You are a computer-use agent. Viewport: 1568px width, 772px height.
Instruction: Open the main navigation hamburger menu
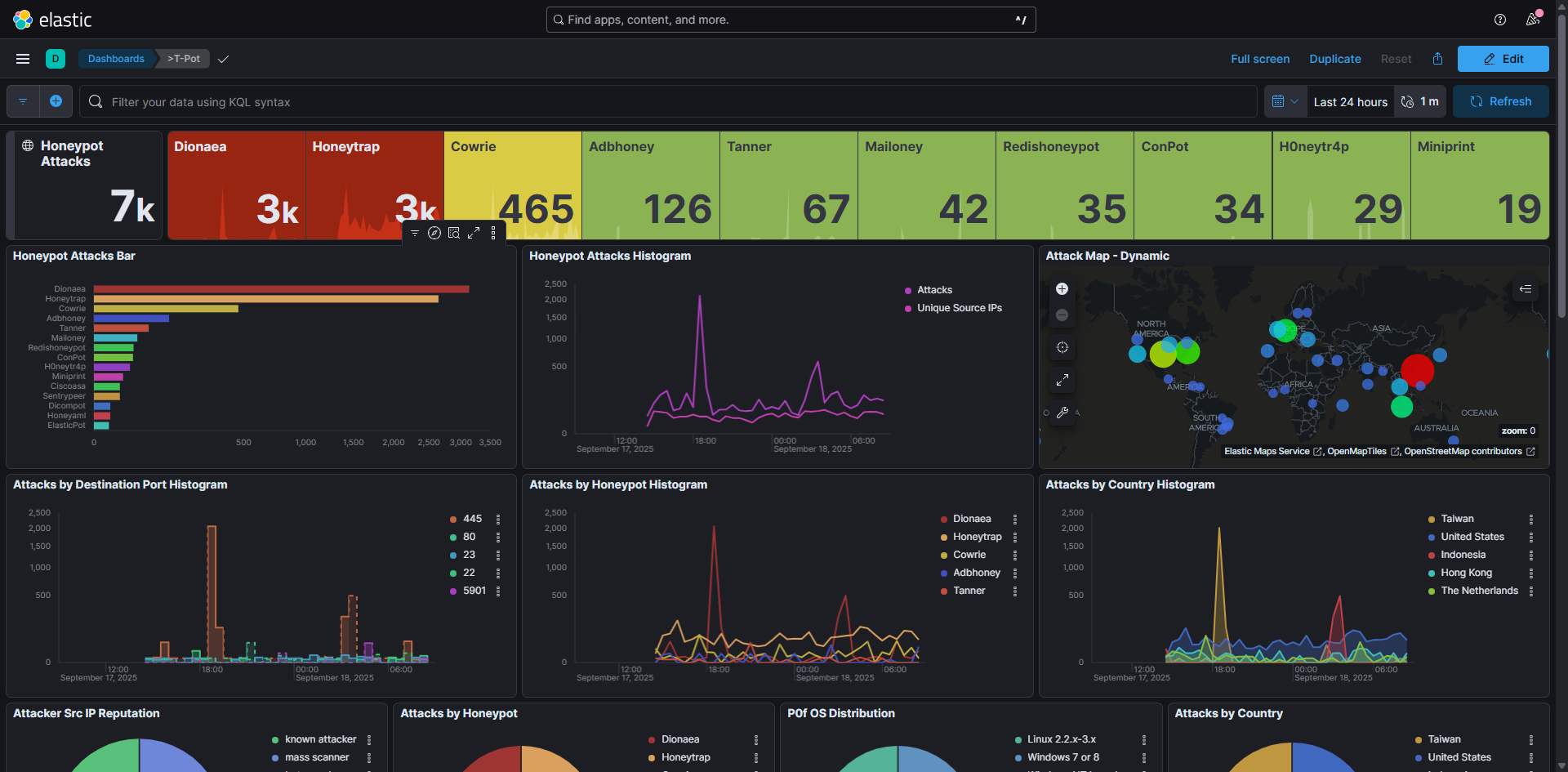click(23, 59)
